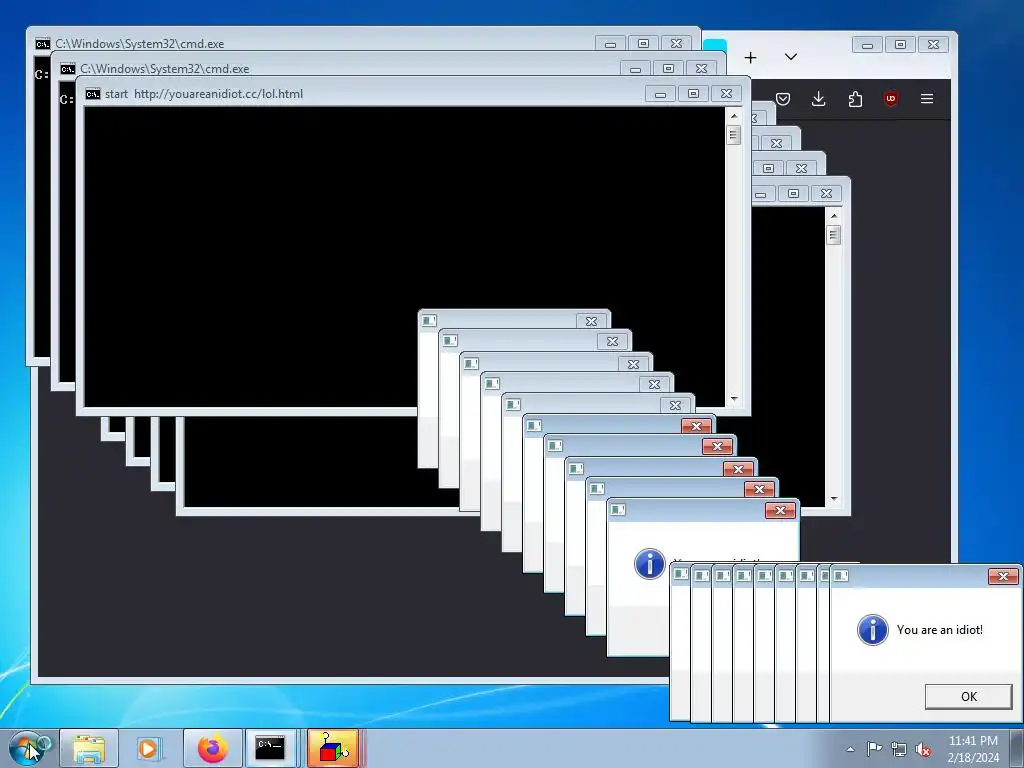
Task: Click title bar icon of the second cmd.exe window
Action: (67, 69)
